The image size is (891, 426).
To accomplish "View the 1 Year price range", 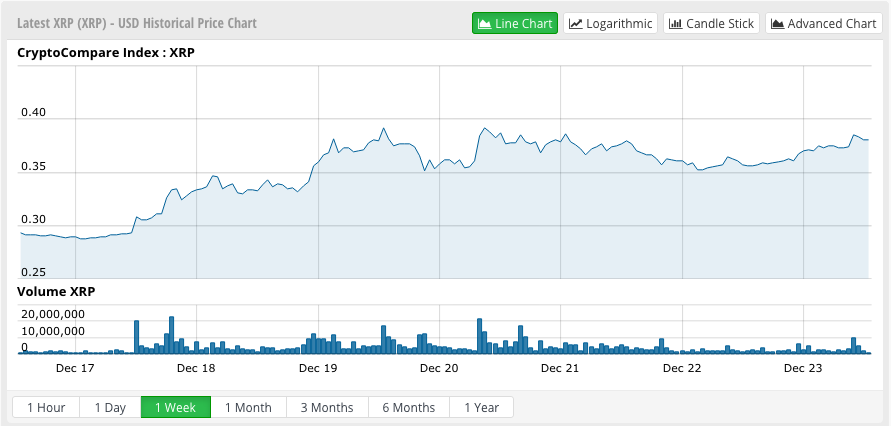I will pos(482,407).
